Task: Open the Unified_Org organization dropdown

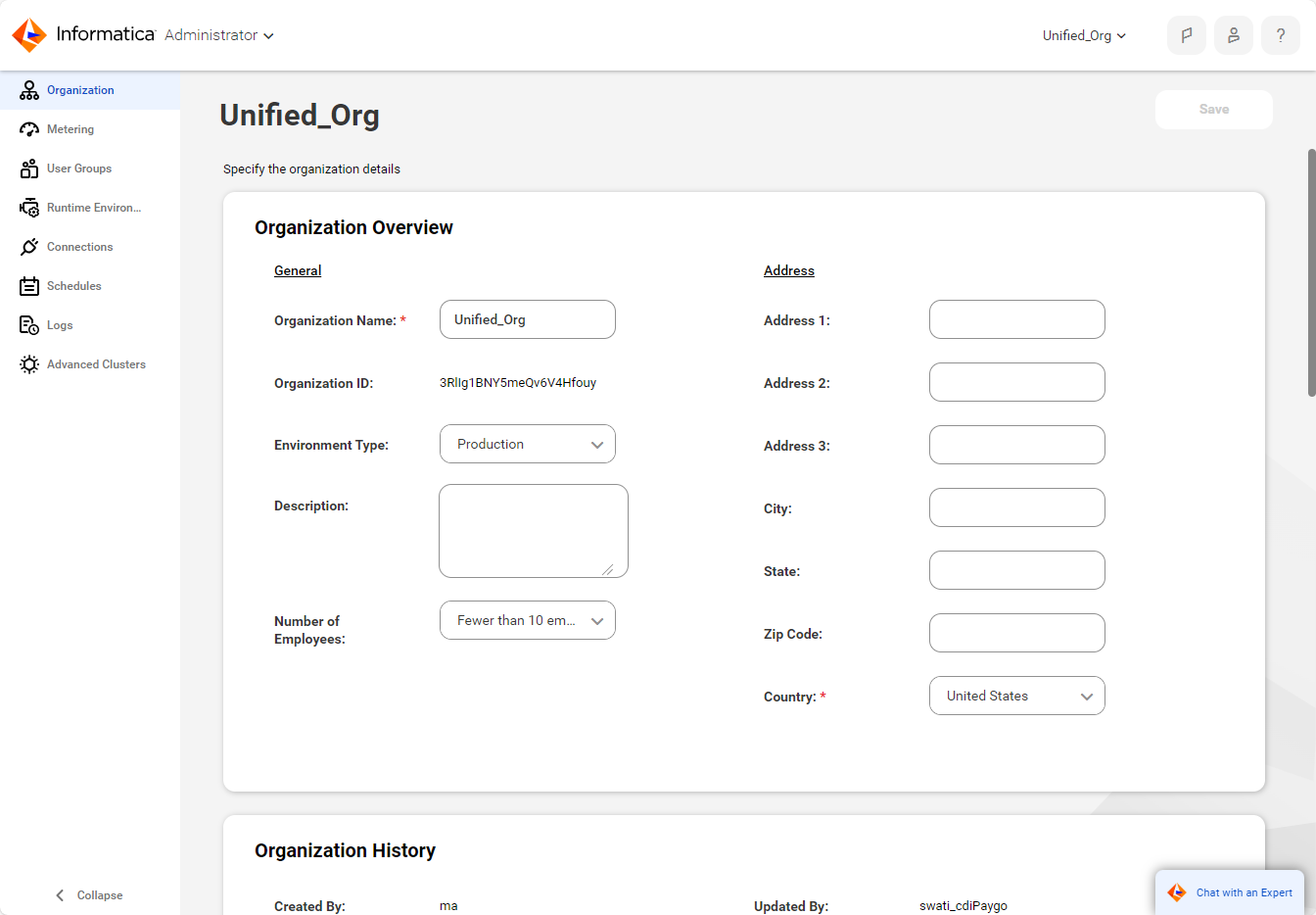Action: [x=1084, y=35]
